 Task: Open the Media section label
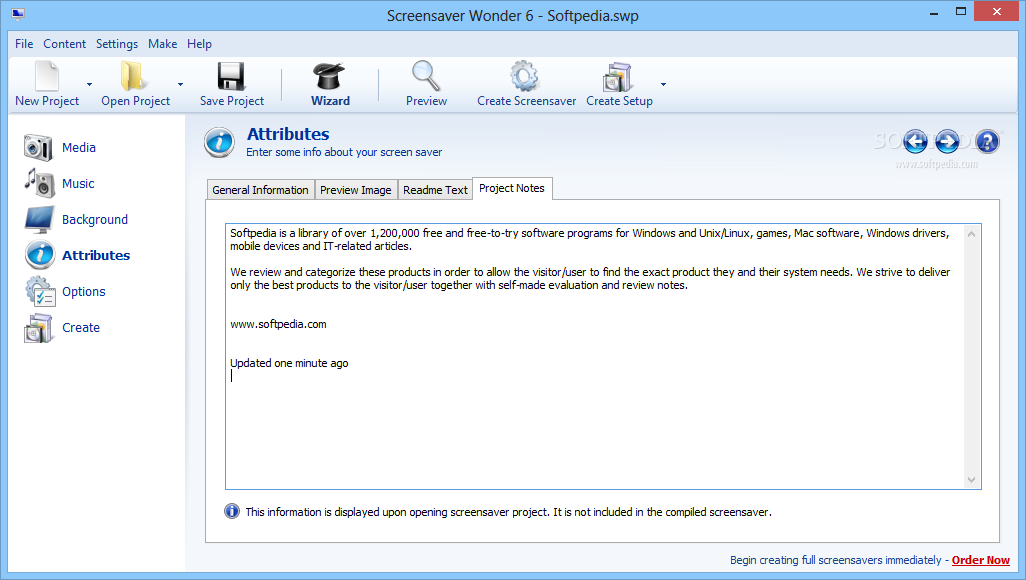[x=79, y=148]
